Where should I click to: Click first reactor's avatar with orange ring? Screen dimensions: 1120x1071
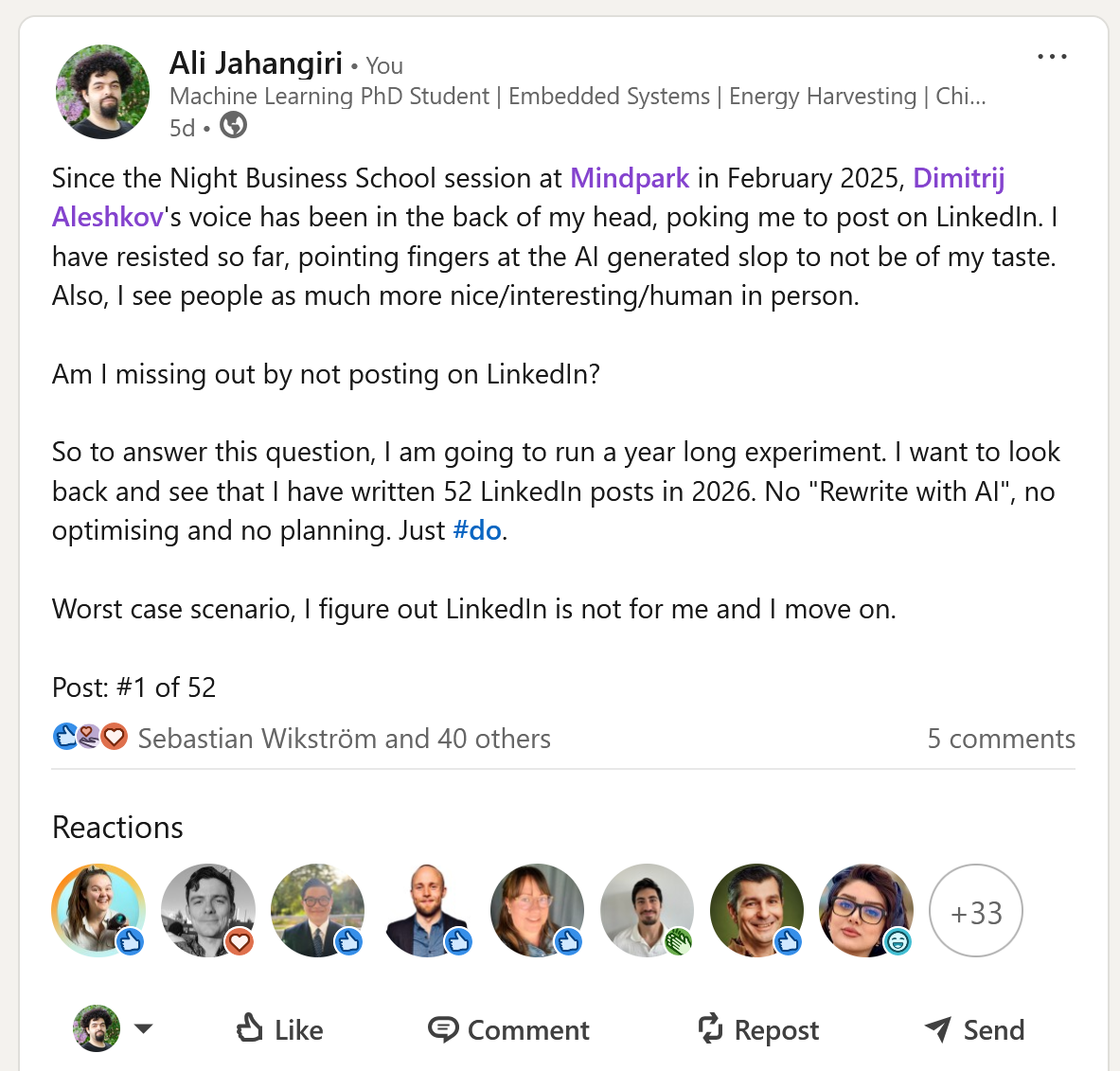tap(98, 910)
